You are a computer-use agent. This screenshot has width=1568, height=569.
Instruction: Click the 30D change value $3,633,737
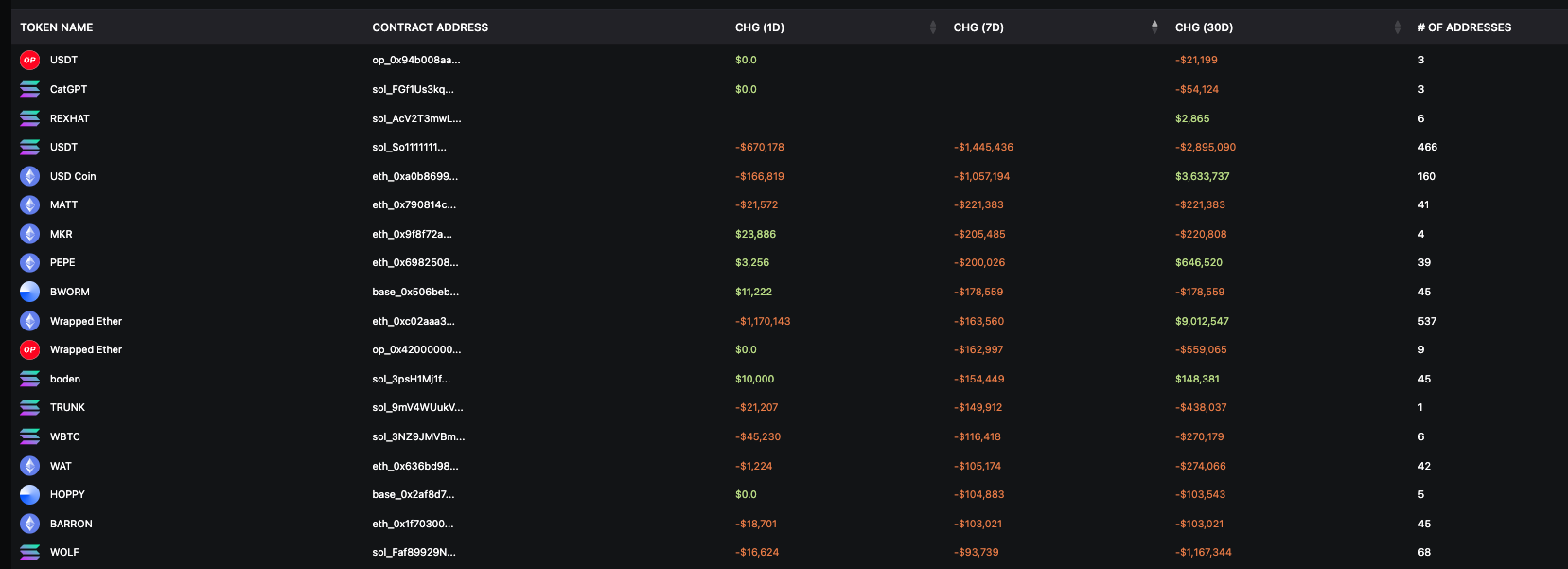click(x=1203, y=176)
